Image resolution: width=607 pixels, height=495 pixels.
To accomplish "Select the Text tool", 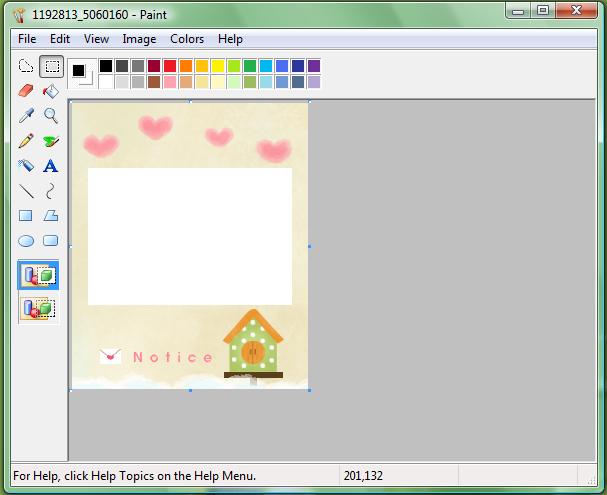I will pos(51,166).
